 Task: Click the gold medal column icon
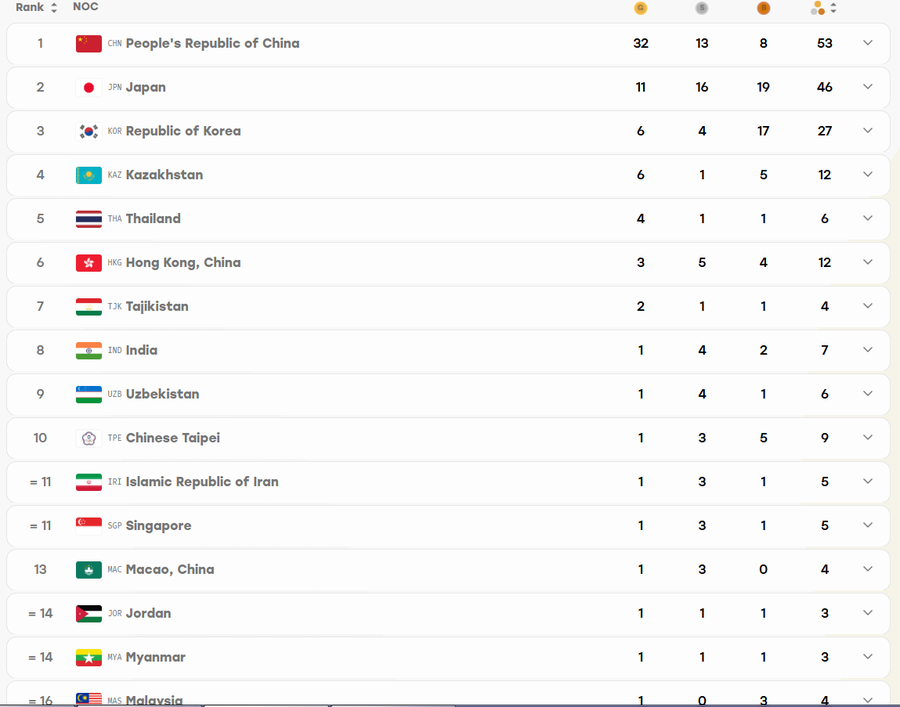(641, 8)
